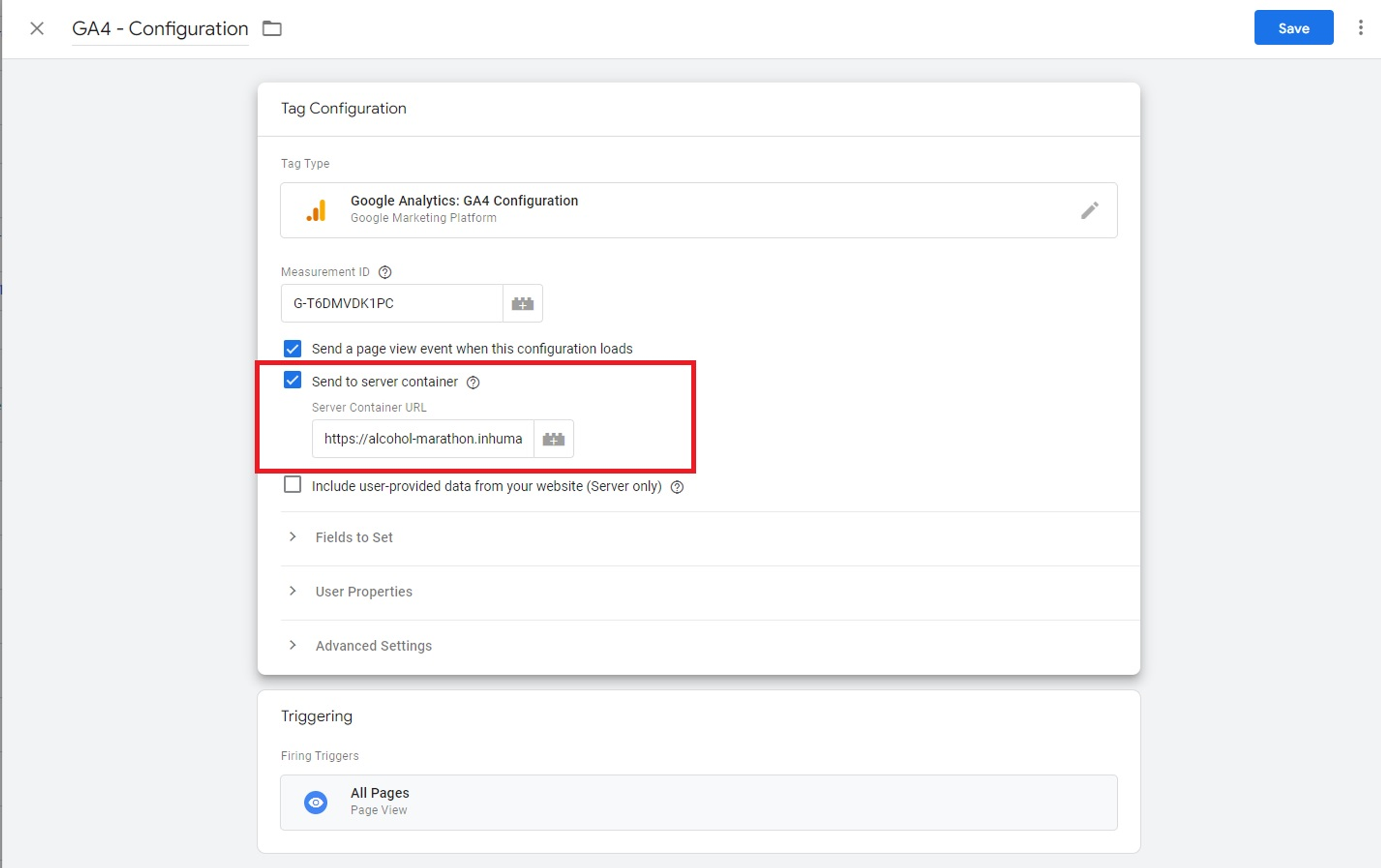Click the pencil icon to edit tag type
1381x868 pixels.
coord(1089,210)
